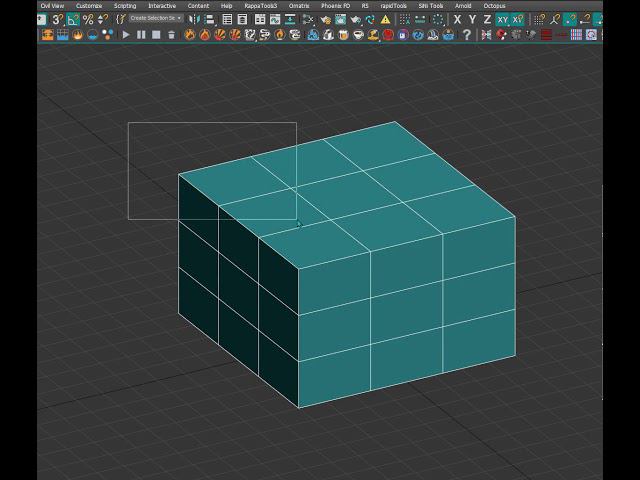Click the Phoenix particle dots icon
Screen dimensions: 640x480
coord(107,35)
